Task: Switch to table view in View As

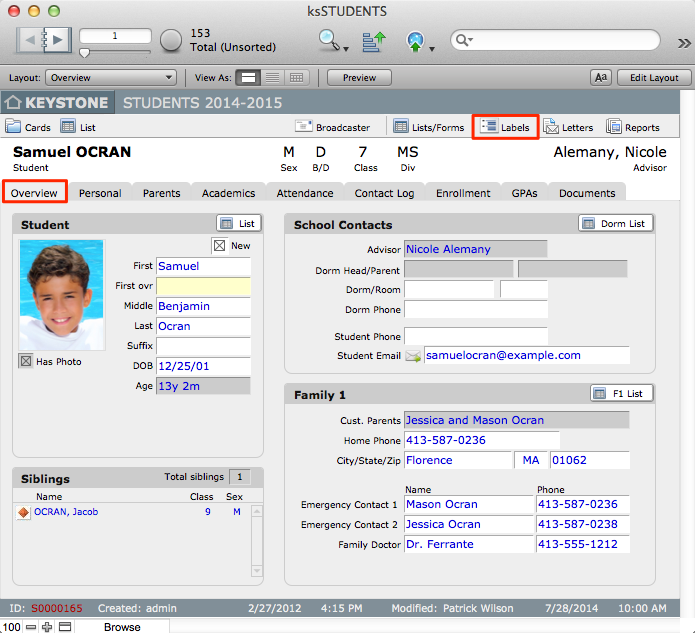Action: [x=296, y=77]
